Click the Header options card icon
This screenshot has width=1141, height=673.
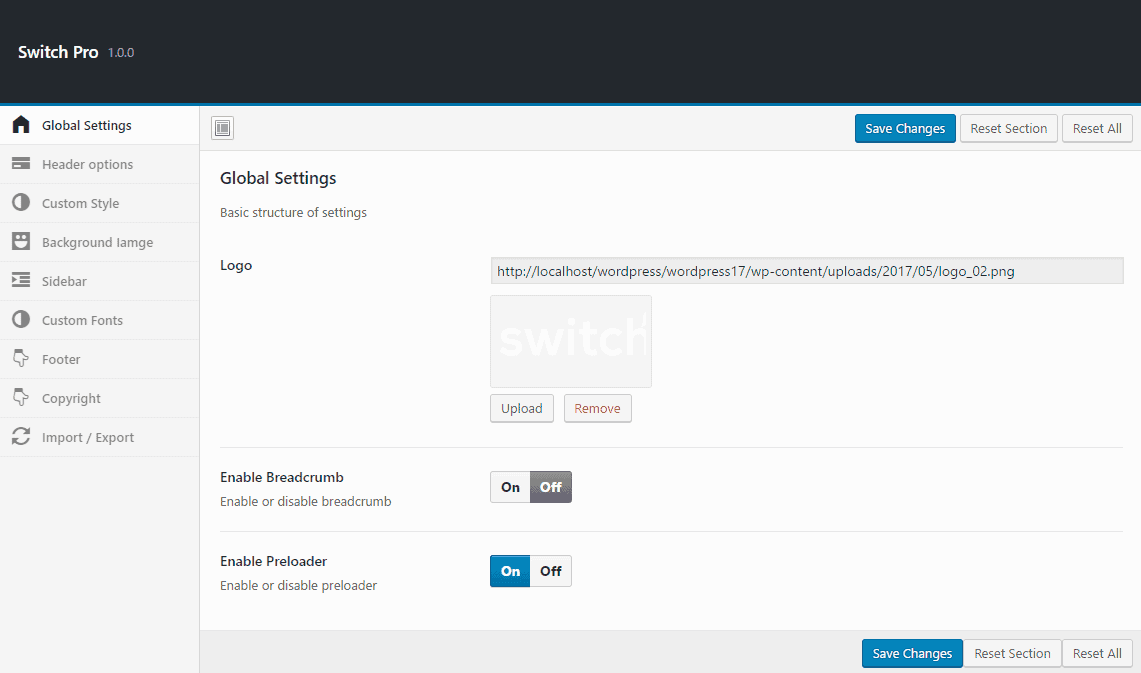coord(20,164)
